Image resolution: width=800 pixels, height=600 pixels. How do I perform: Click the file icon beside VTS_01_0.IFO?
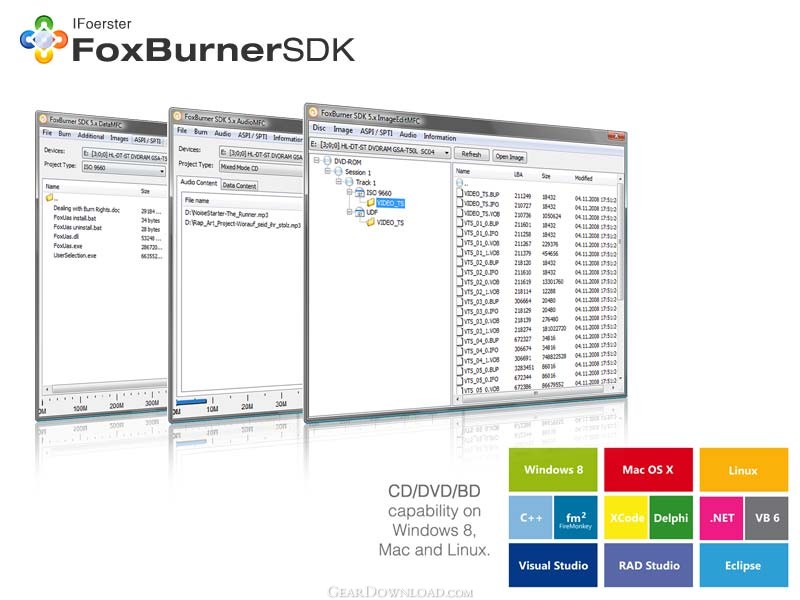(460, 233)
